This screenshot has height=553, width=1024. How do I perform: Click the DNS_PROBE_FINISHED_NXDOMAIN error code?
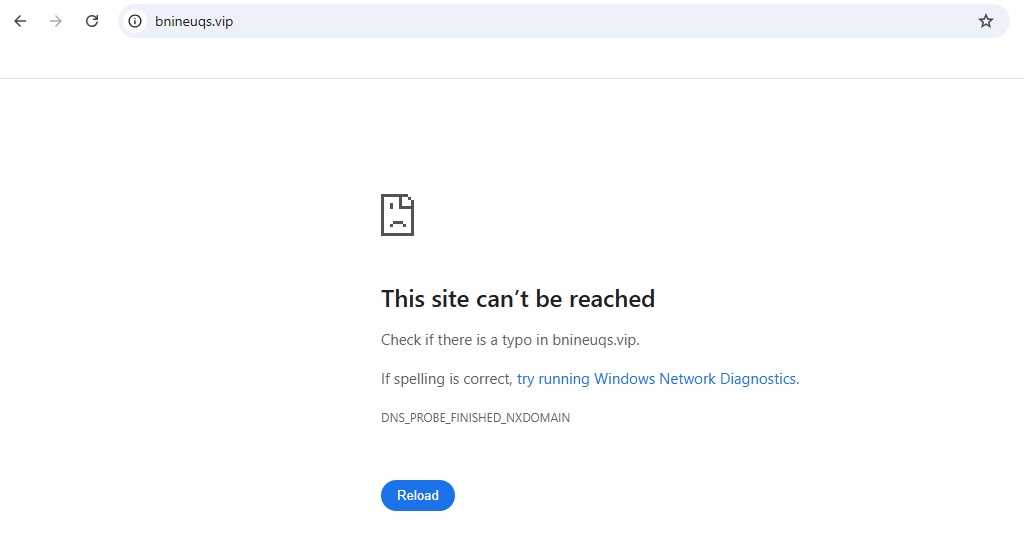point(475,418)
